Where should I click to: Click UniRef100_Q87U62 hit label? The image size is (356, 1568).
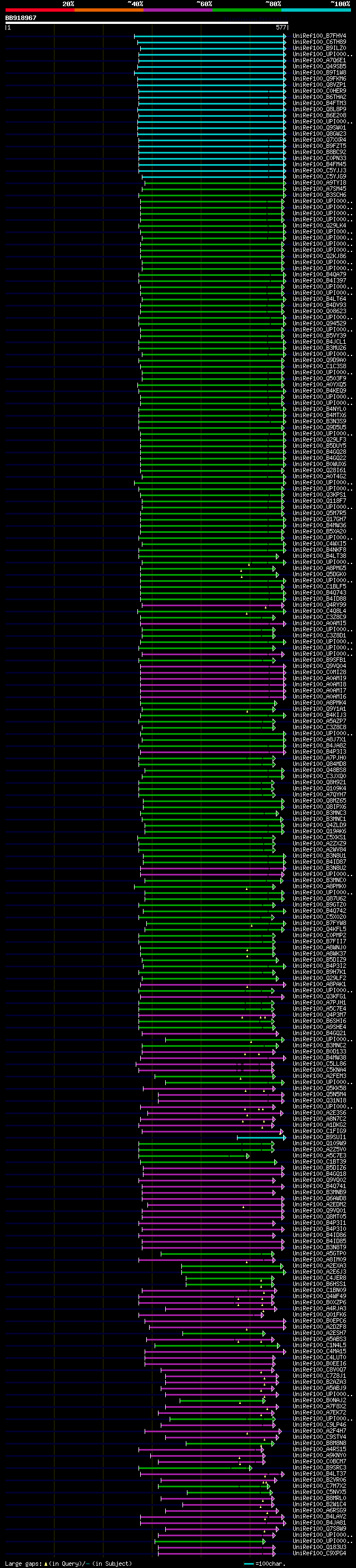[x=319, y=898]
